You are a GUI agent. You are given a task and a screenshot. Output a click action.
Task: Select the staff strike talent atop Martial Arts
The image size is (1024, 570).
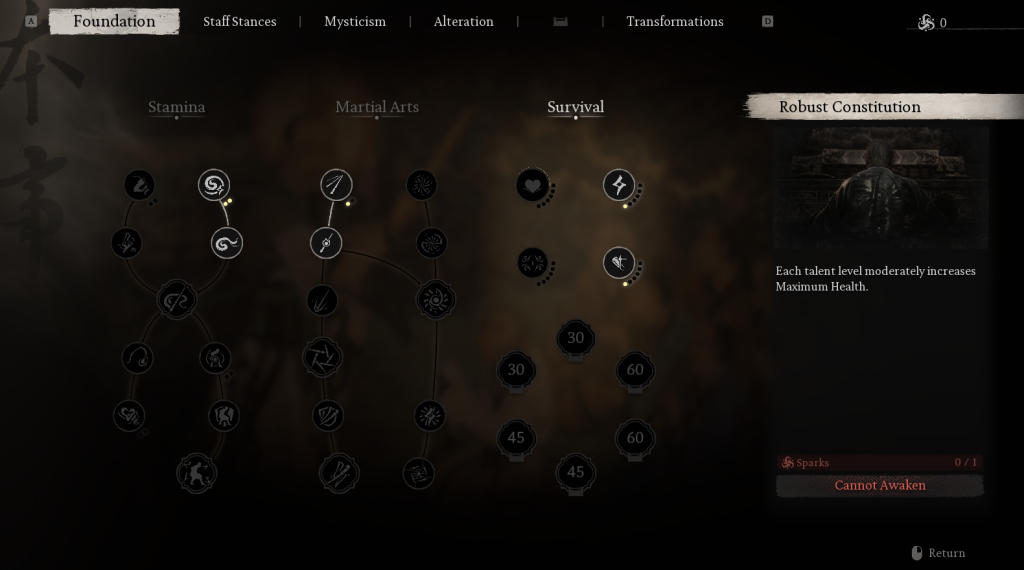(336, 185)
